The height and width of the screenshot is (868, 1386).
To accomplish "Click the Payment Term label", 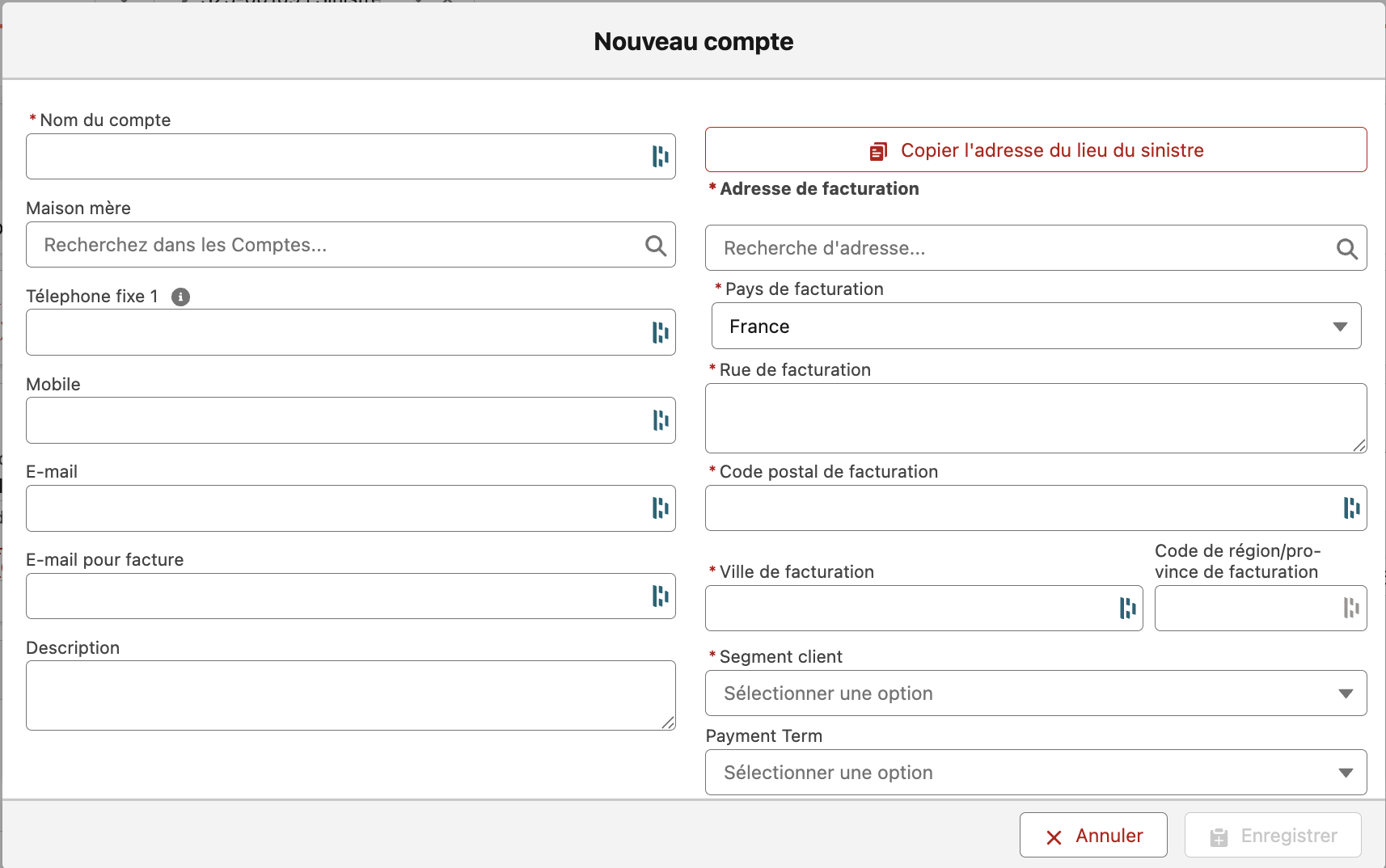I will (764, 735).
